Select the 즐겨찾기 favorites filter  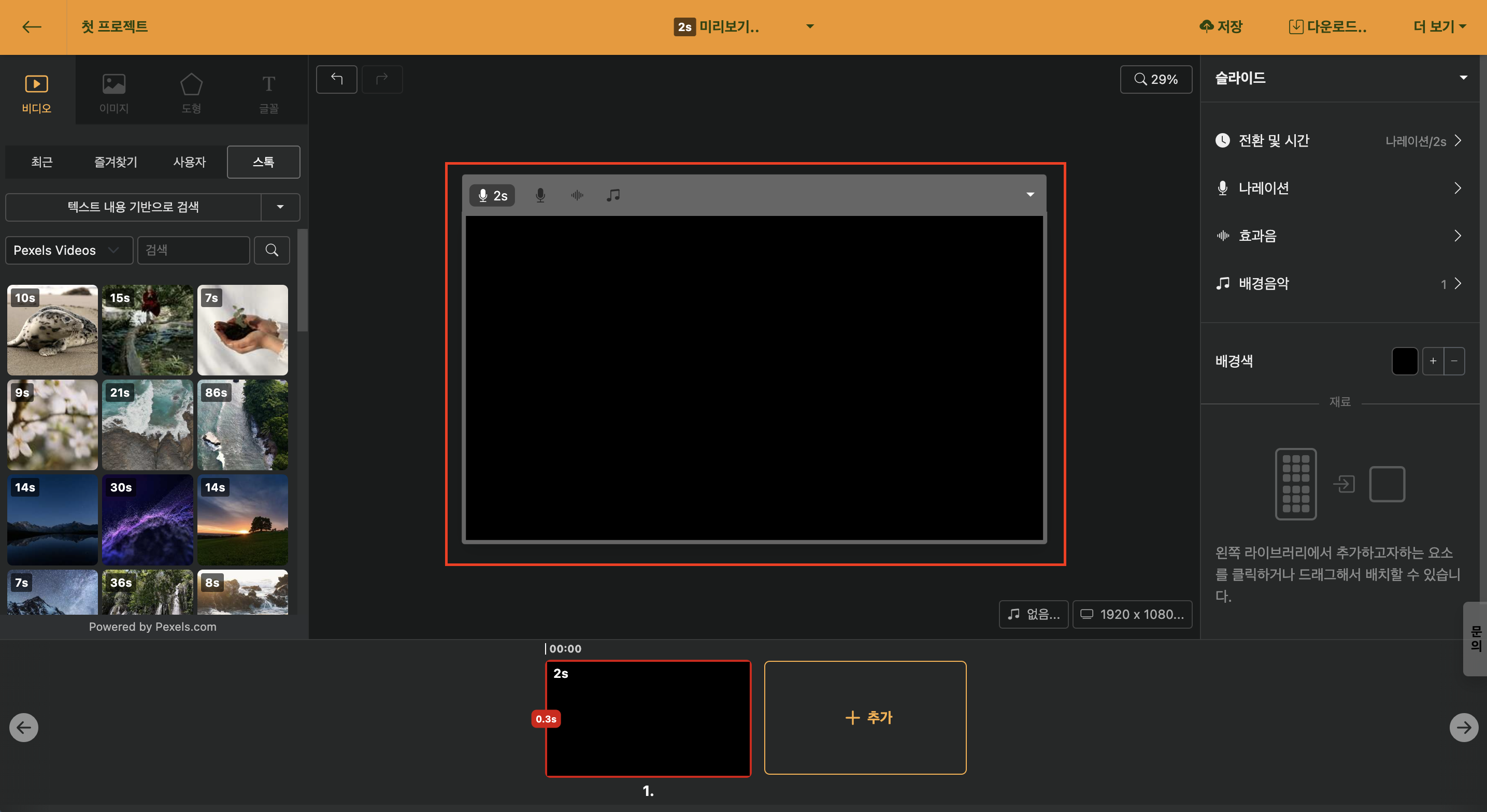(x=116, y=162)
